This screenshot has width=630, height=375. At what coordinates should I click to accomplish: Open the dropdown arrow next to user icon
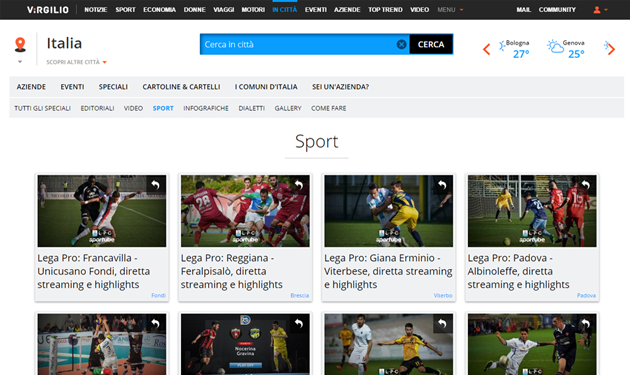click(606, 10)
